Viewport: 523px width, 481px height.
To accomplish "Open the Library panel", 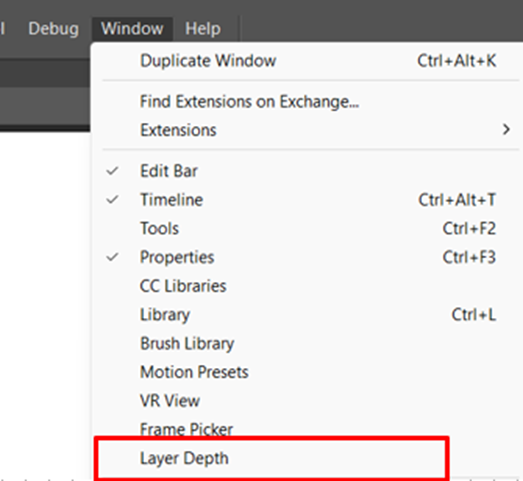I will click(x=311, y=315).
